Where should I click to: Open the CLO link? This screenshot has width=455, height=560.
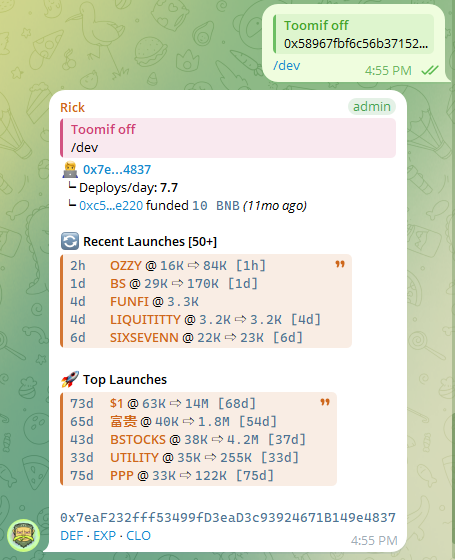coord(139,535)
